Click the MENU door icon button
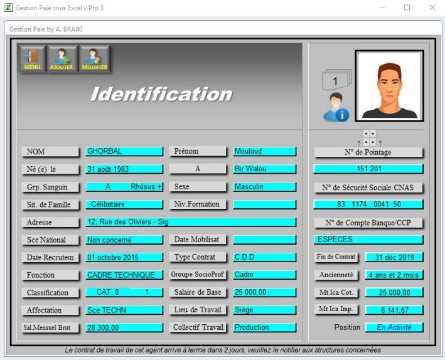 click(x=32, y=59)
